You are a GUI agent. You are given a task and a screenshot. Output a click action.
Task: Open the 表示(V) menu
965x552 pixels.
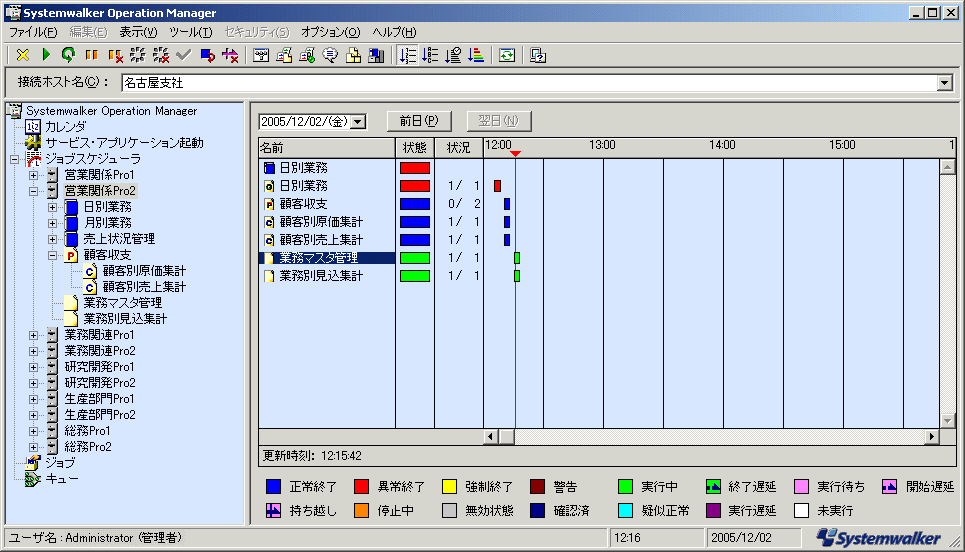[x=138, y=32]
